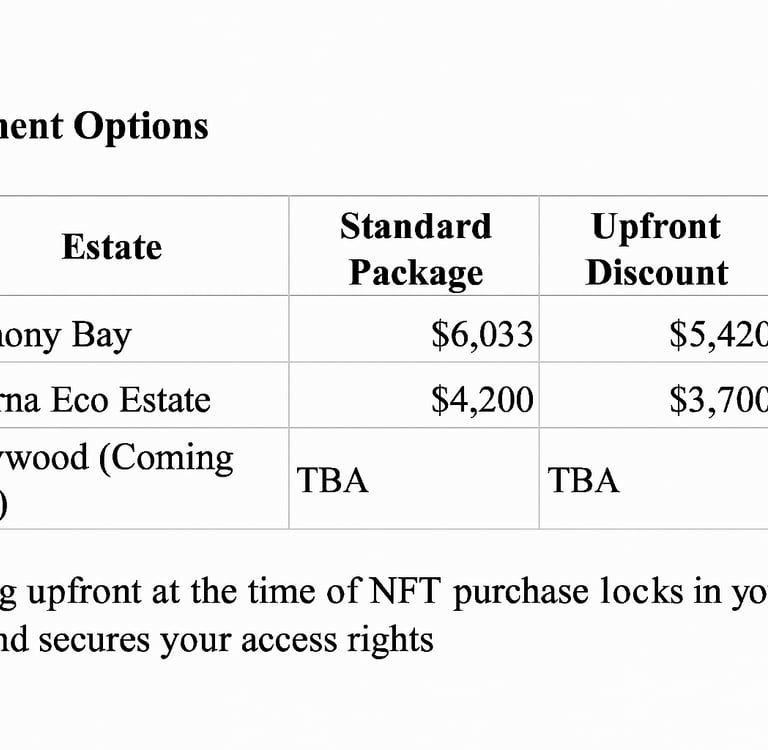Viewport: 768px width, 750px height.
Task: Click the $5,420 upfront discount price
Action: click(718, 334)
